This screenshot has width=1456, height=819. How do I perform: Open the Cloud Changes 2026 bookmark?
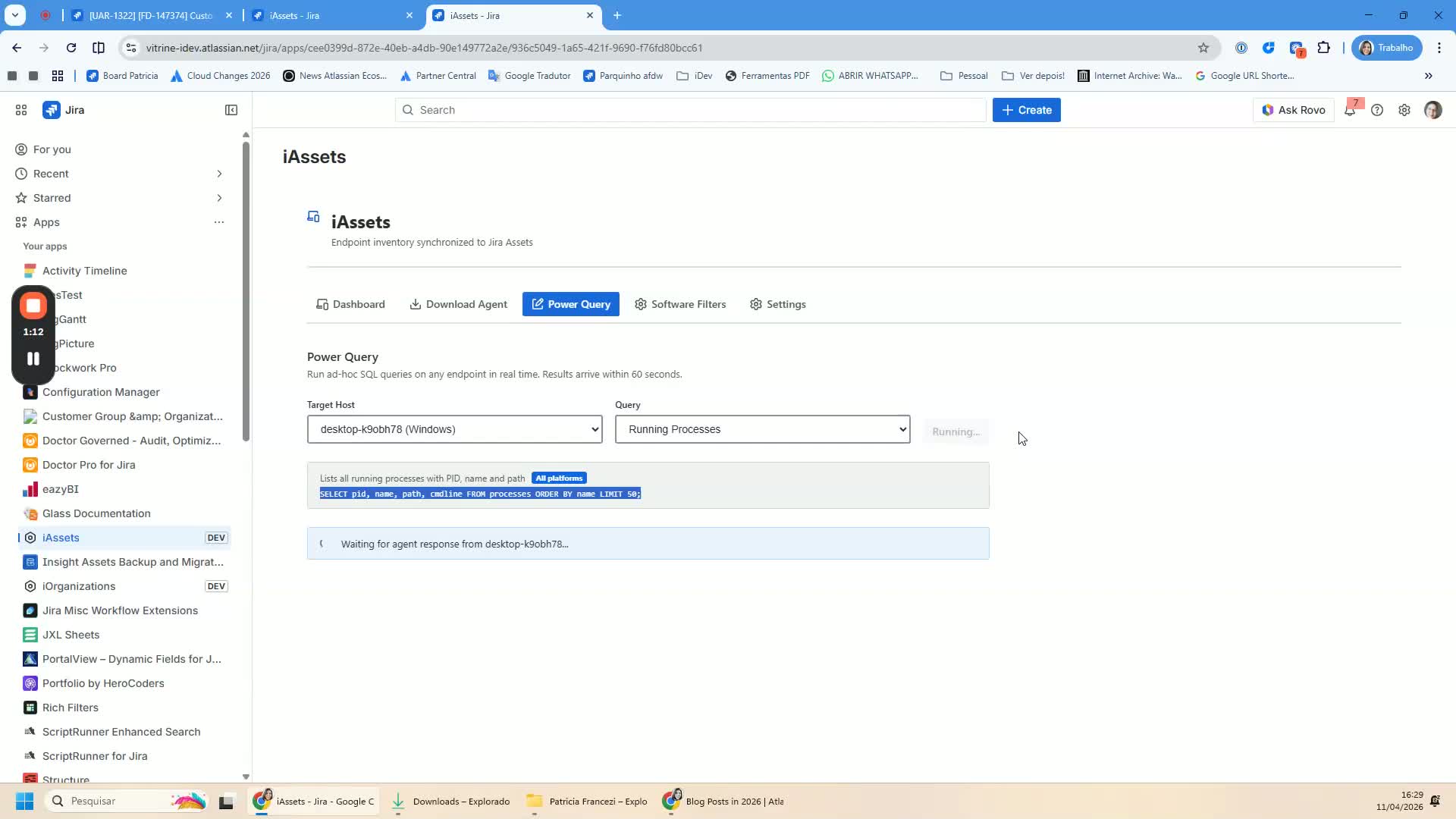pos(221,76)
